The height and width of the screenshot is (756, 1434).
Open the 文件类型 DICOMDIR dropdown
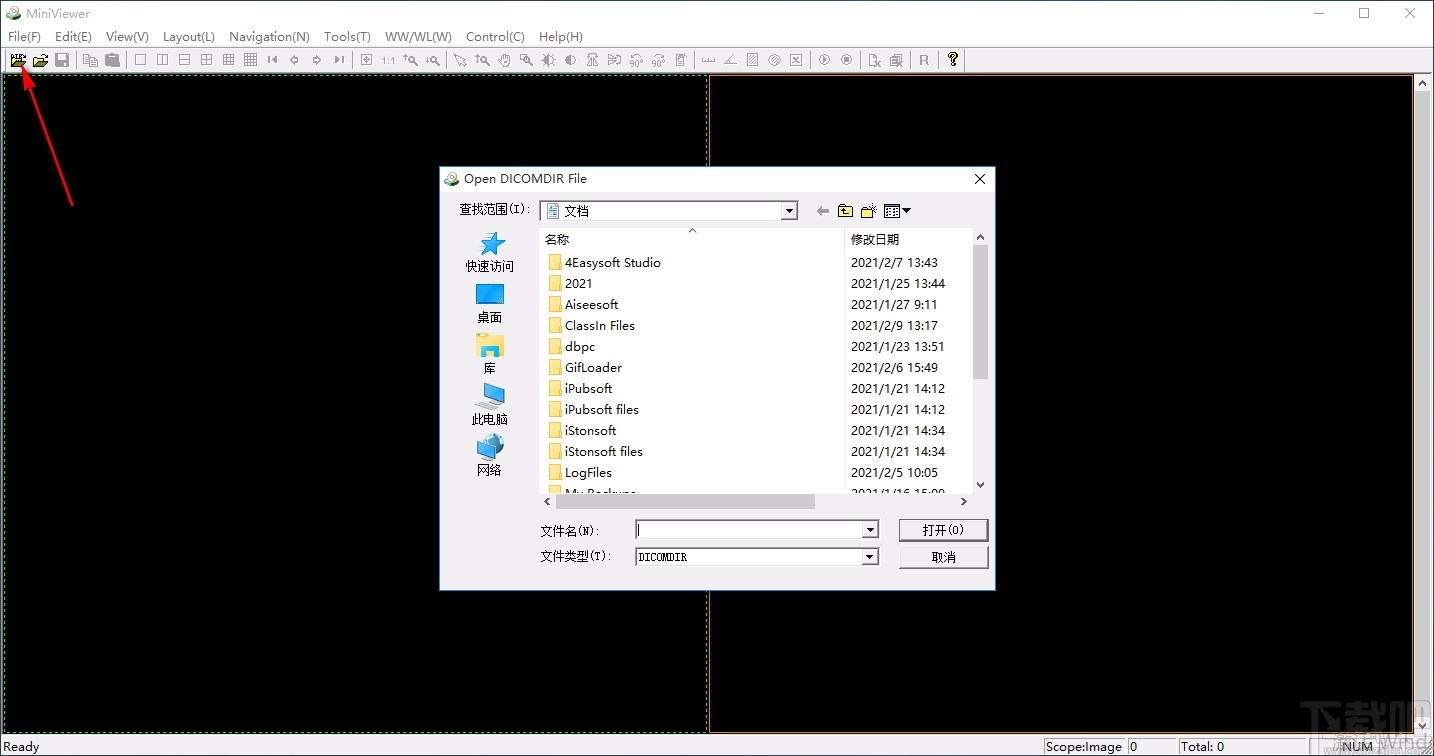point(869,556)
